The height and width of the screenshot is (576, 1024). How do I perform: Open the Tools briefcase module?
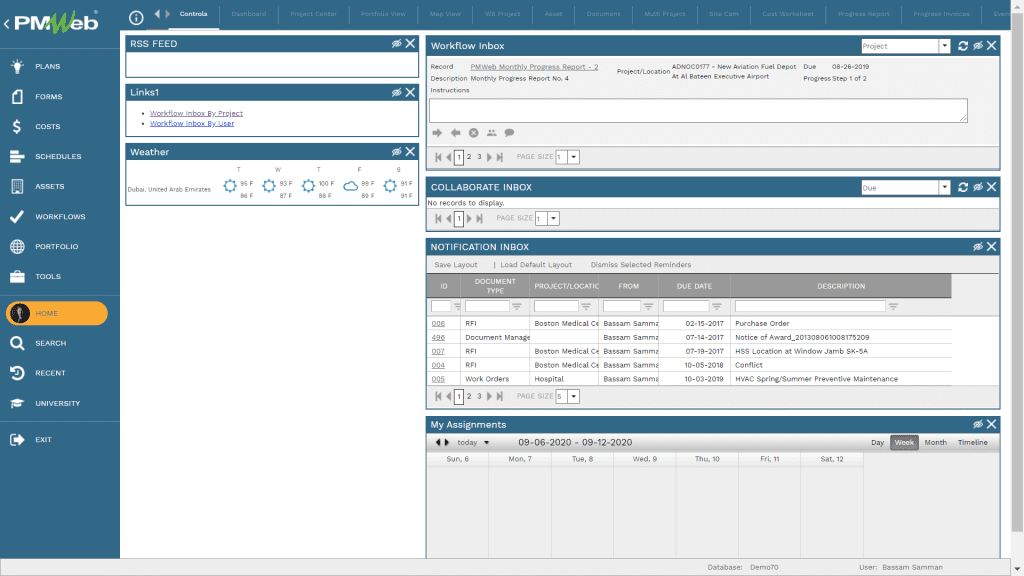tap(47, 277)
